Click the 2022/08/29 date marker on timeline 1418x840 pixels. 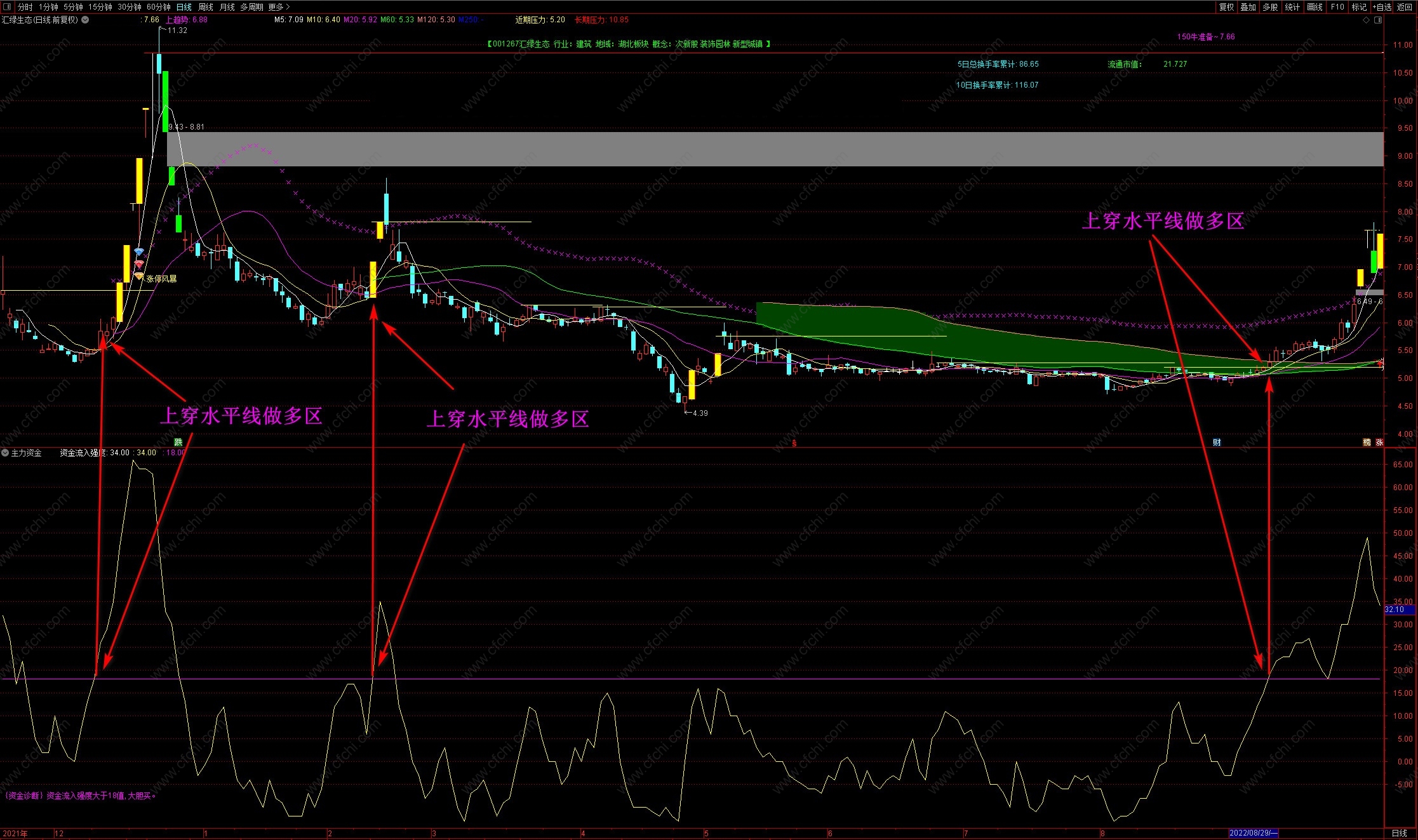1253,833
